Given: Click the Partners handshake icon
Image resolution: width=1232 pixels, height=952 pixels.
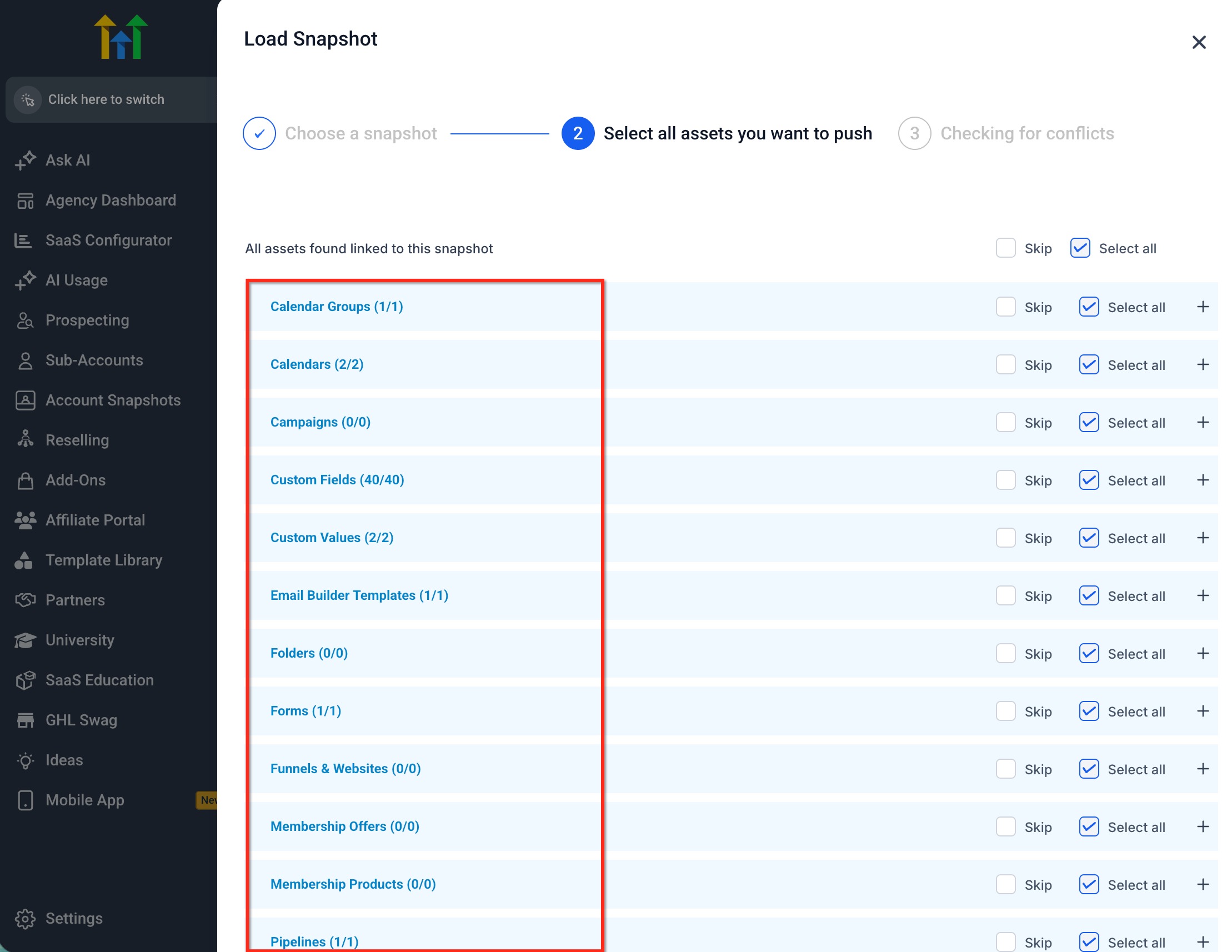Looking at the screenshot, I should click(x=26, y=600).
